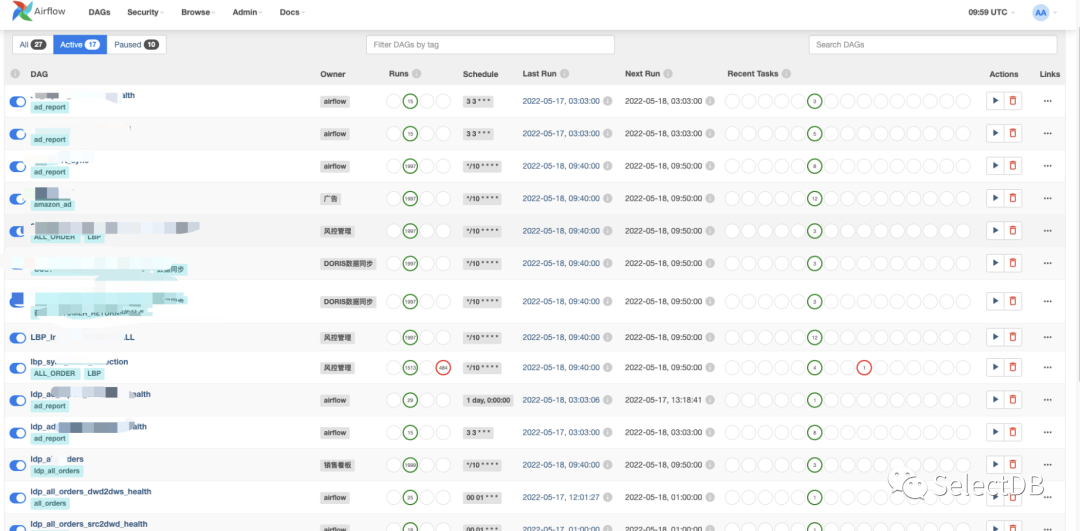
Task: Click the Search DAGs input field
Action: click(933, 45)
